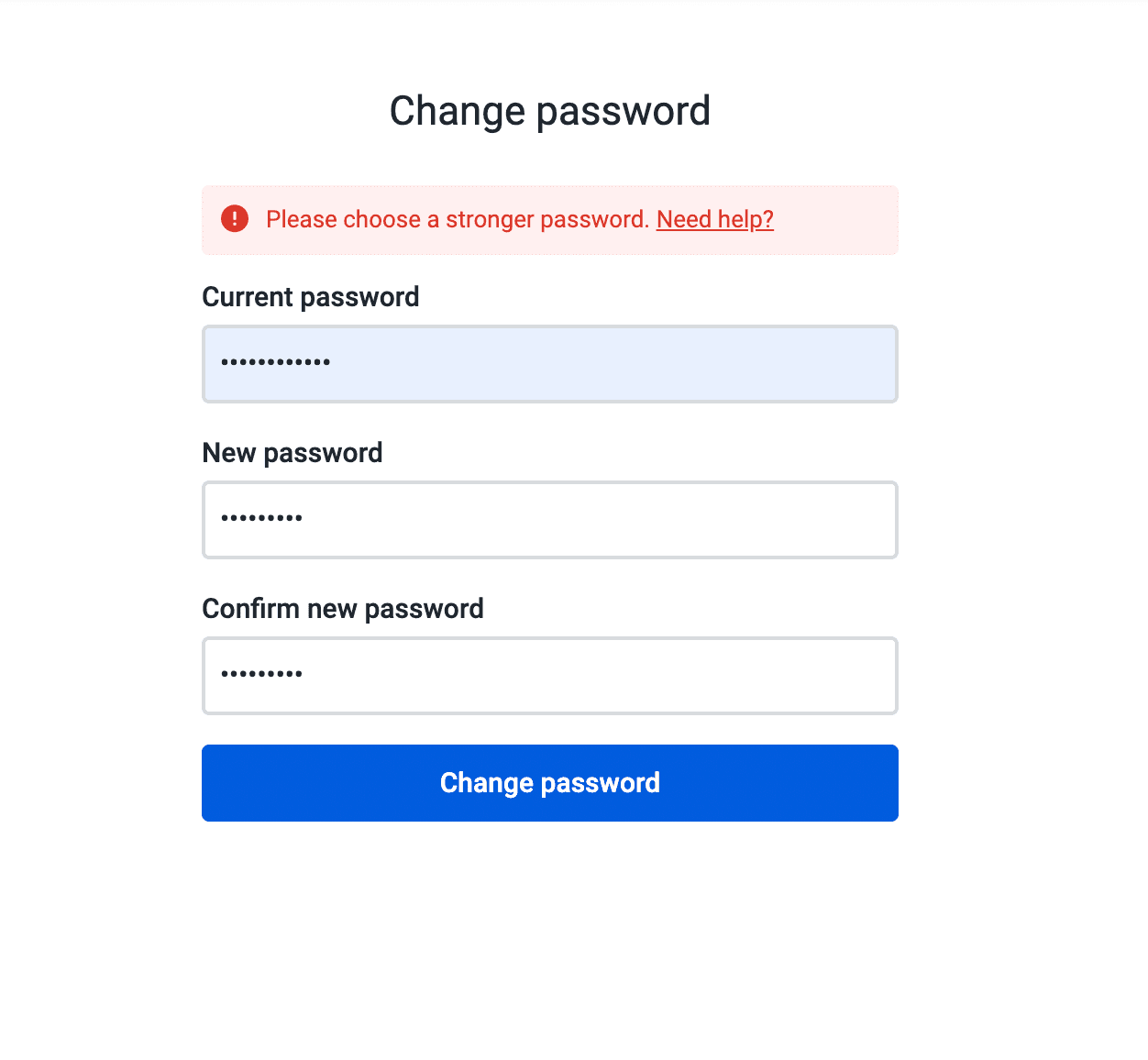Click the masked dots in New password
1148x1060 pixels.
261,519
